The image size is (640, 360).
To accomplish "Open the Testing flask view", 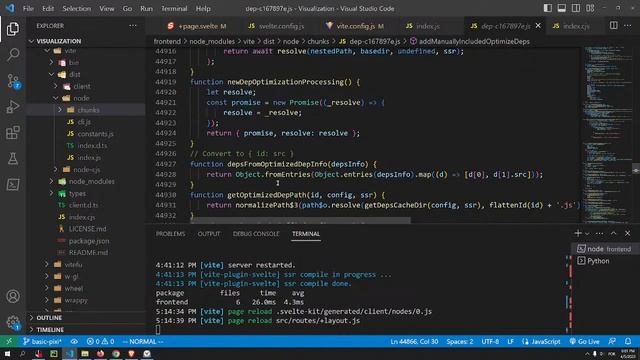I will [13, 159].
